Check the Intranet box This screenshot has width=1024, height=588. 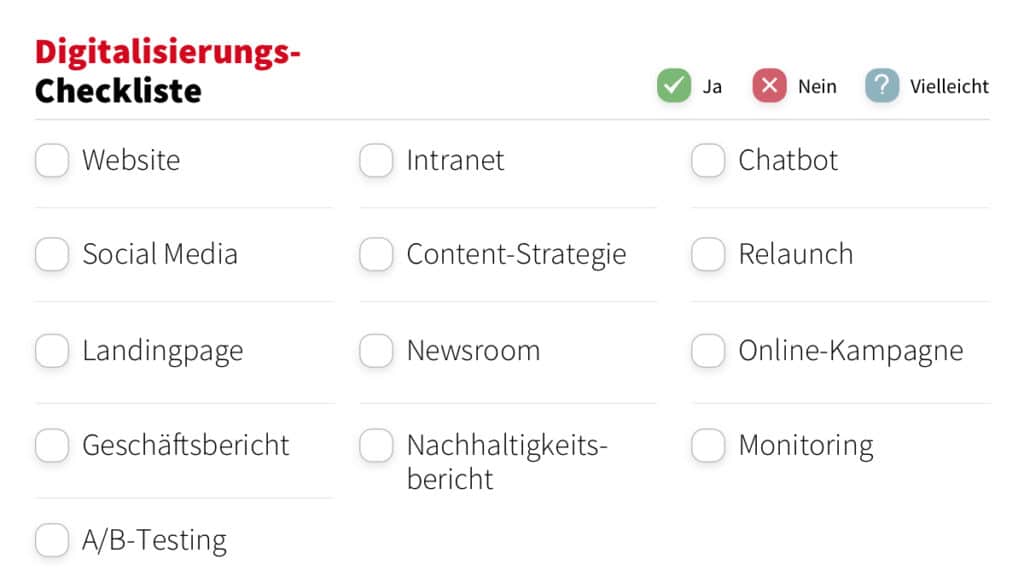tap(376, 160)
